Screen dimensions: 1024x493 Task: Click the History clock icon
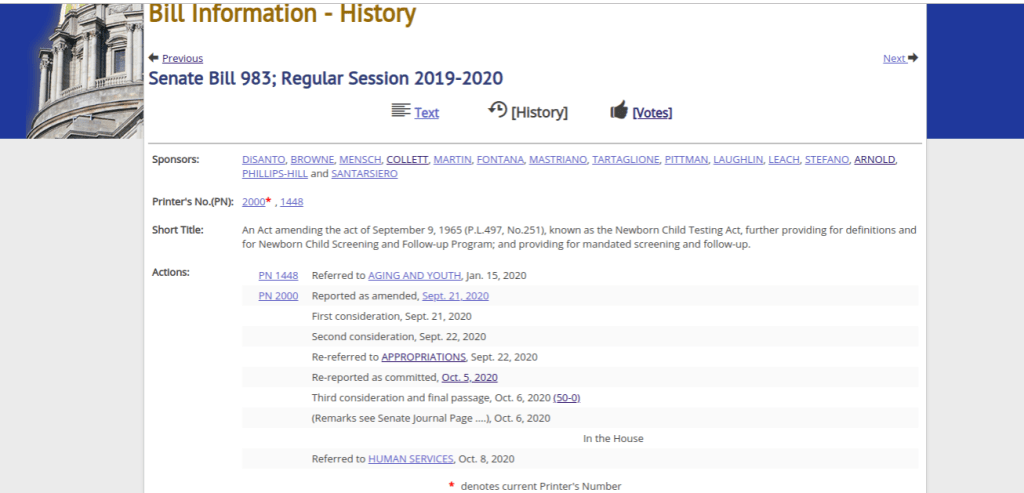point(497,110)
